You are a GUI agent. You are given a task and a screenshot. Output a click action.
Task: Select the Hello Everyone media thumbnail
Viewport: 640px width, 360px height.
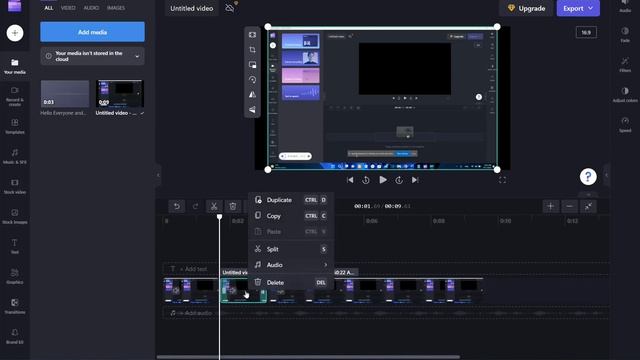(x=64, y=94)
